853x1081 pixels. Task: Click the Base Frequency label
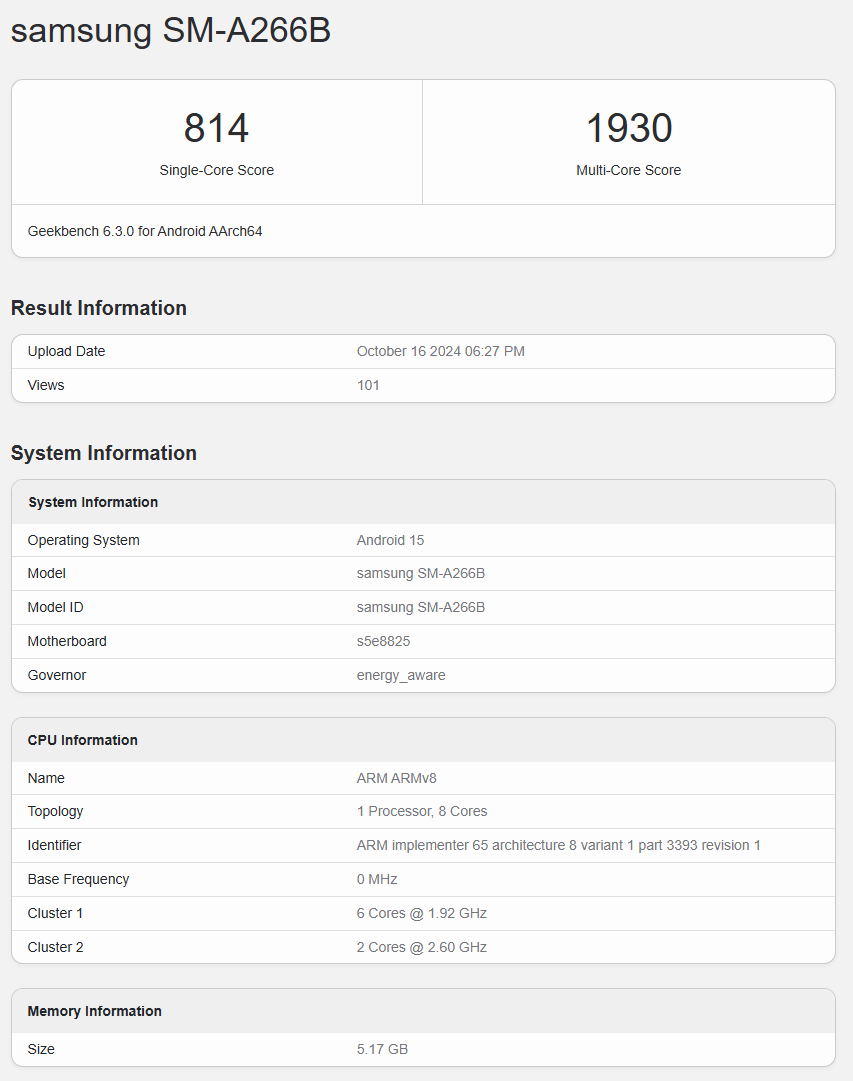tap(79, 879)
